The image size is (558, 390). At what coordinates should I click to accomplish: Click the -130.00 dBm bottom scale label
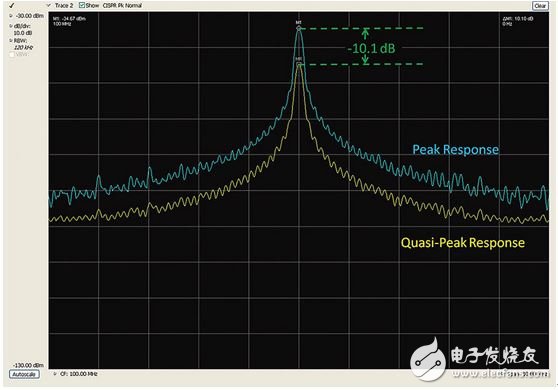(28, 365)
